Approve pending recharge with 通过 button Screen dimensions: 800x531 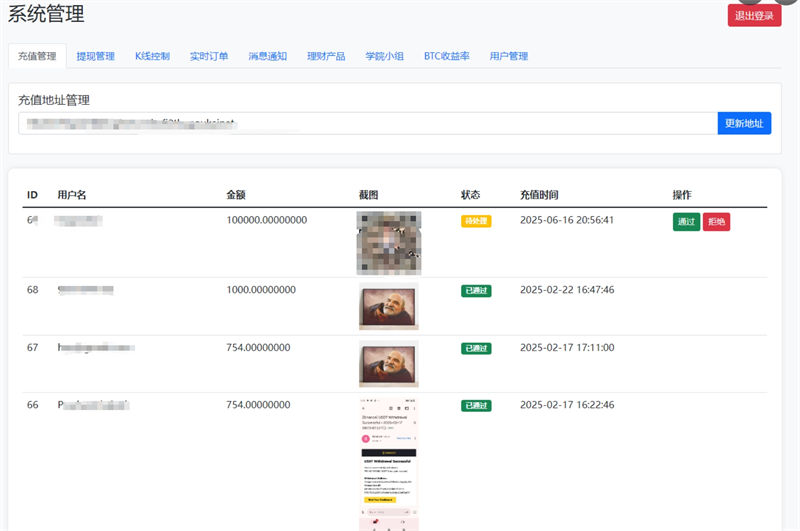(x=686, y=222)
